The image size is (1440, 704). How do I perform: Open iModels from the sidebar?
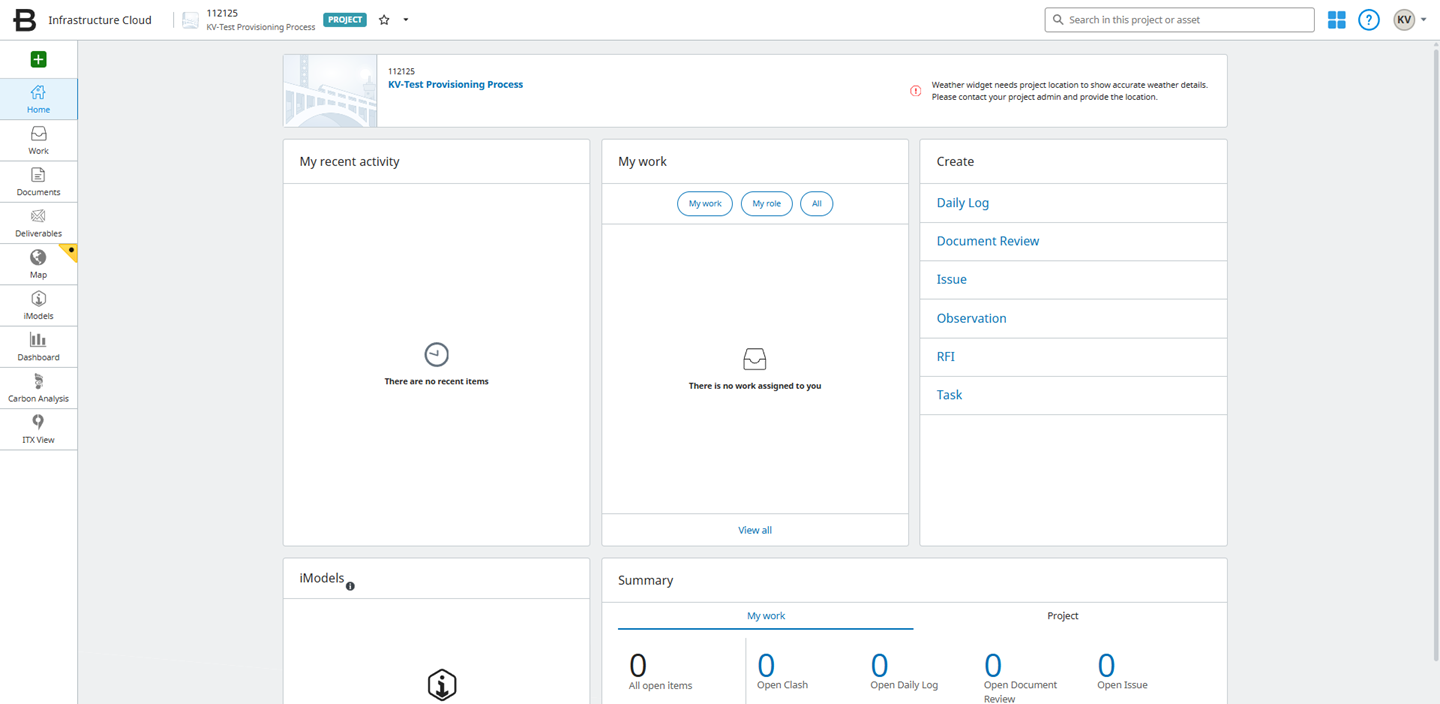pyautogui.click(x=38, y=305)
